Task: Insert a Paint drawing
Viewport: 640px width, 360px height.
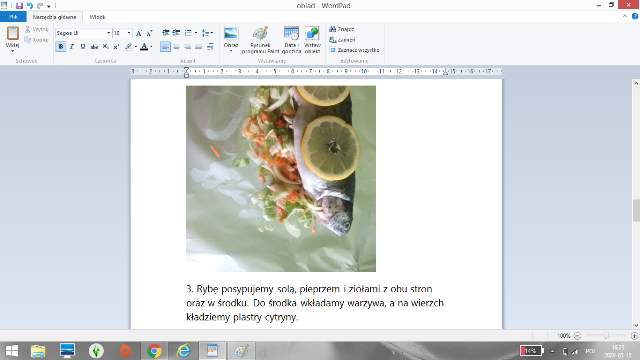Action: 260,40
